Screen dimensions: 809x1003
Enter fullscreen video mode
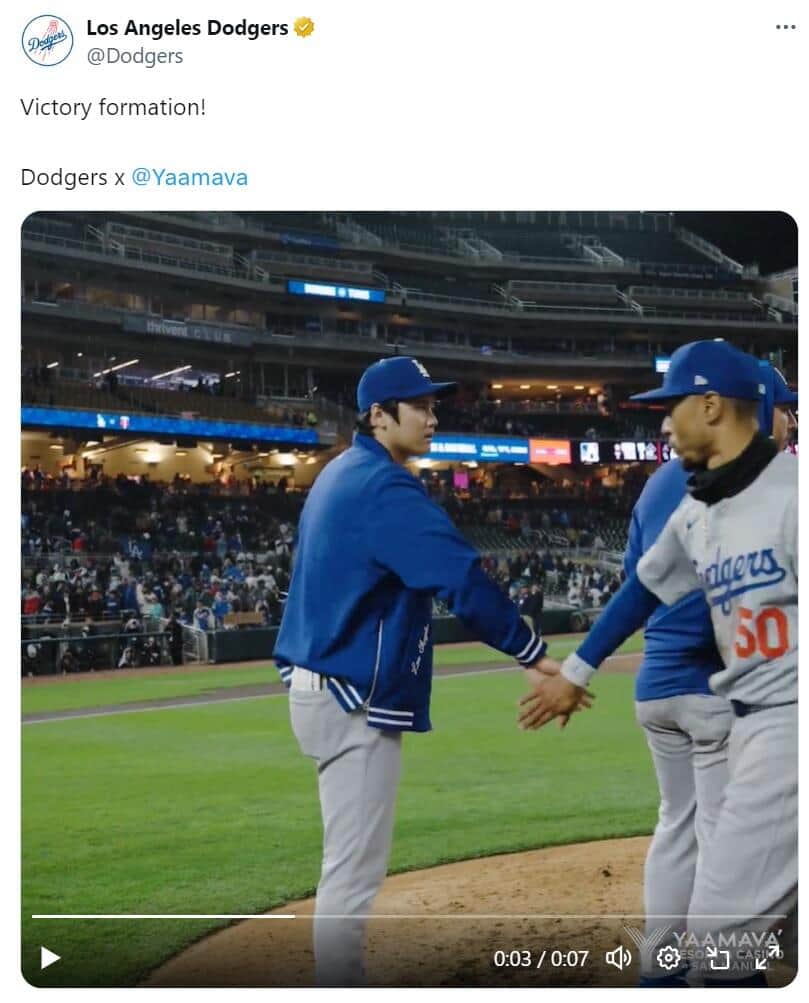point(767,958)
